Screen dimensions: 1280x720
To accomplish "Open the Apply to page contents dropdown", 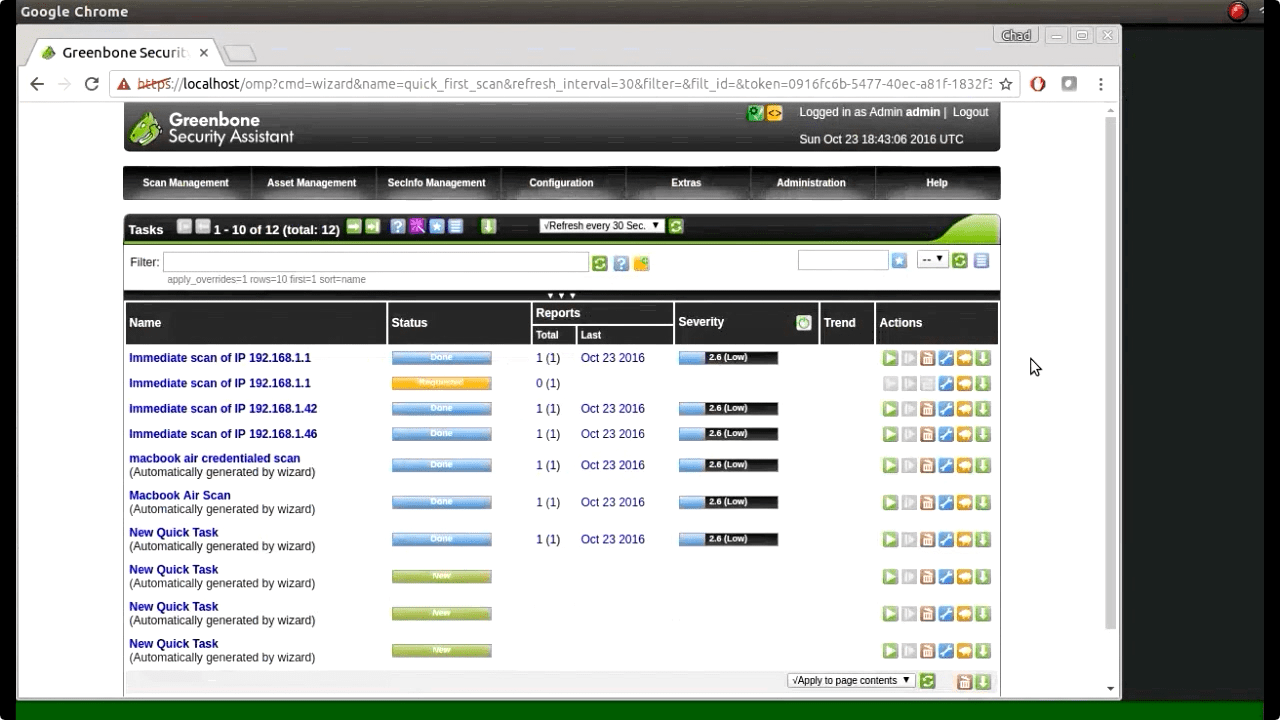I will [850, 680].
